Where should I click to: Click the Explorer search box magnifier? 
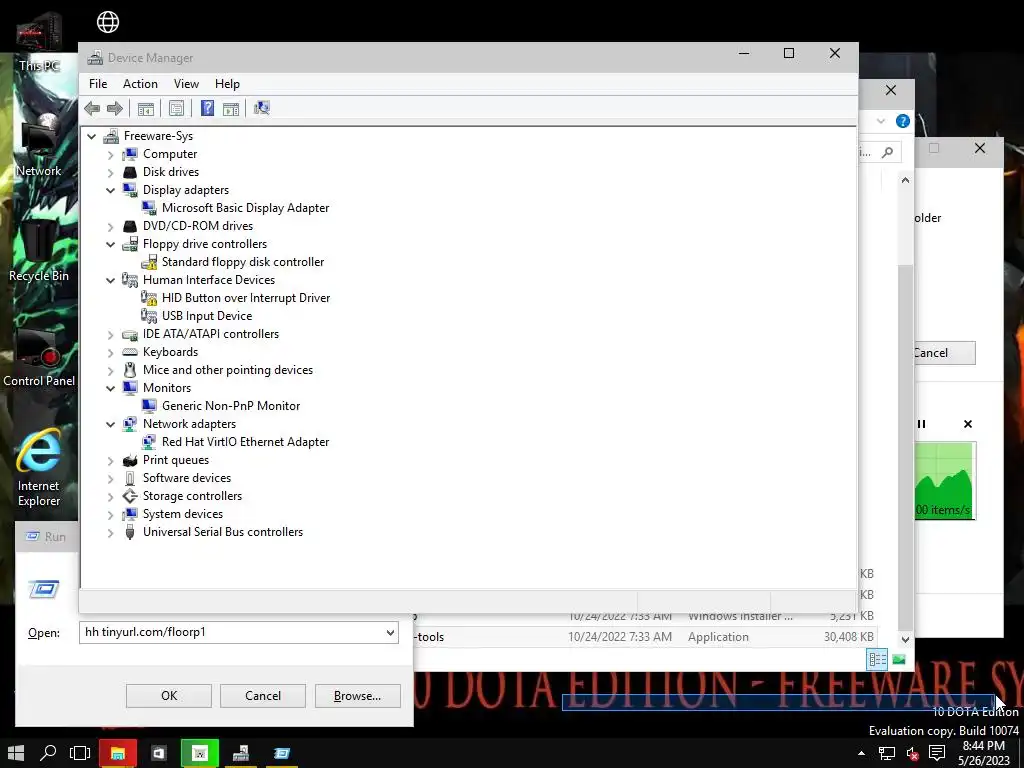coord(887,152)
